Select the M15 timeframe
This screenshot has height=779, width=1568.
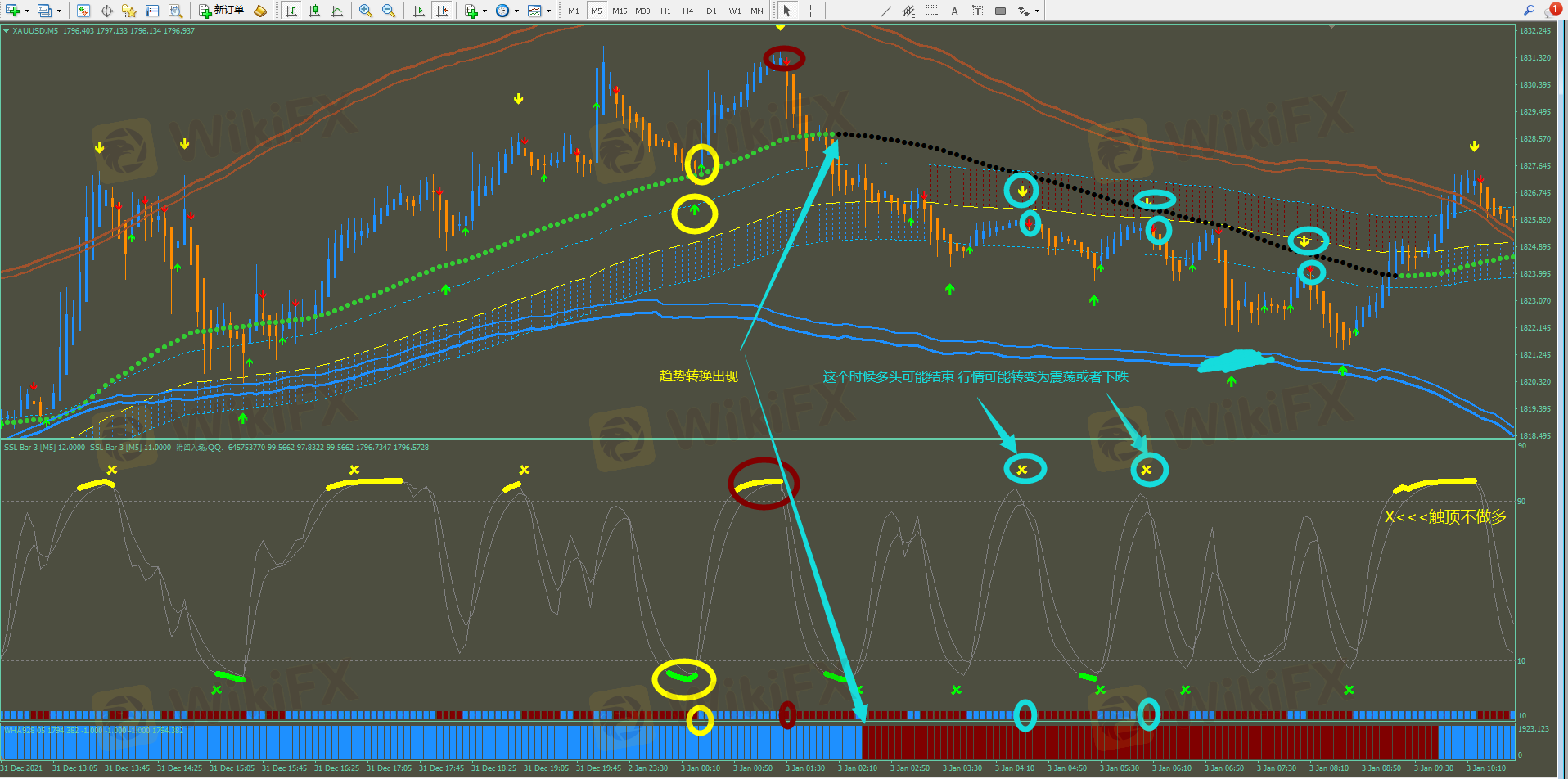tap(620, 11)
